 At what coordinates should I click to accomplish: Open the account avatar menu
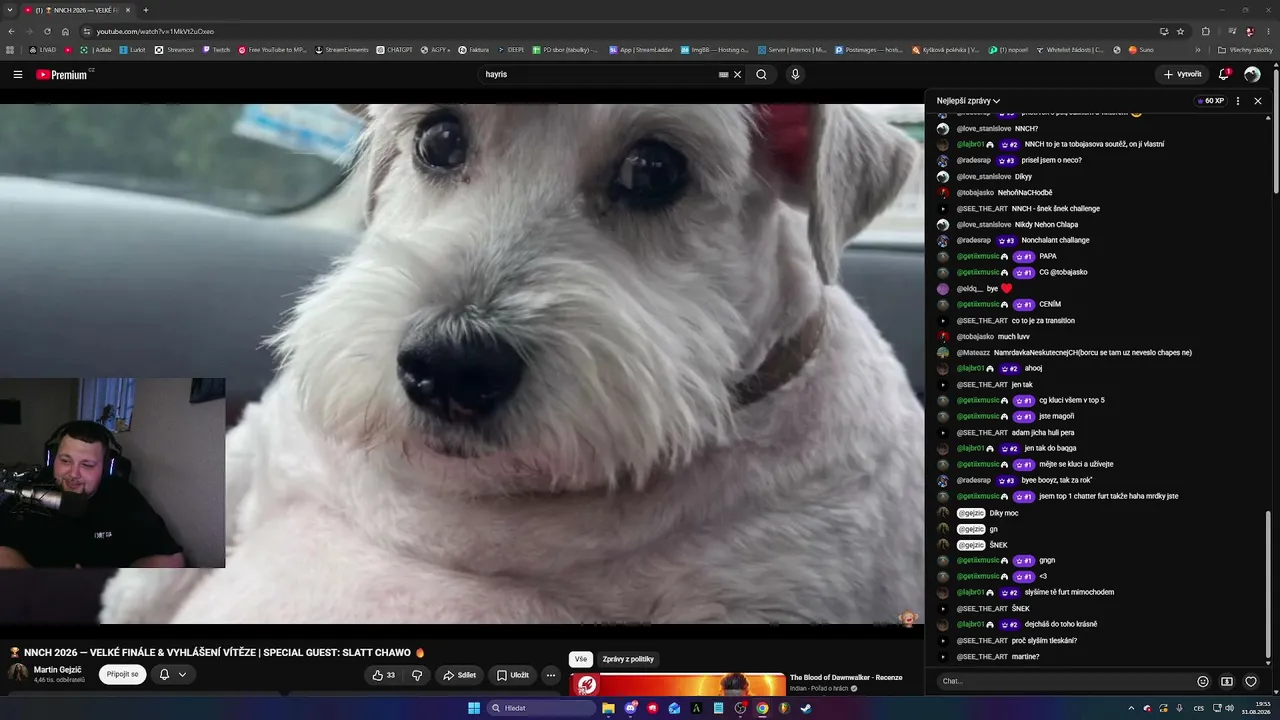(1252, 74)
